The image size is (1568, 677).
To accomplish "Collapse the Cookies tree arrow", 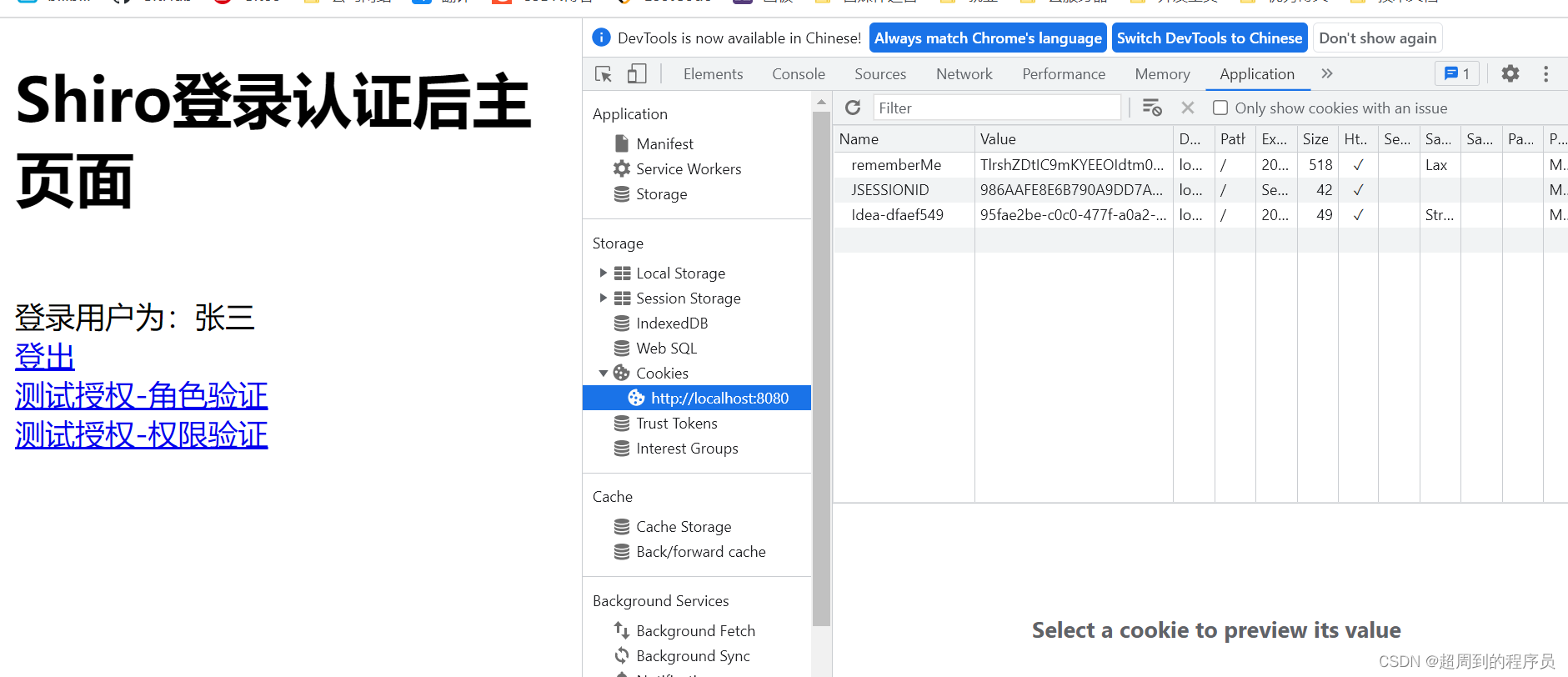I will tap(603, 373).
